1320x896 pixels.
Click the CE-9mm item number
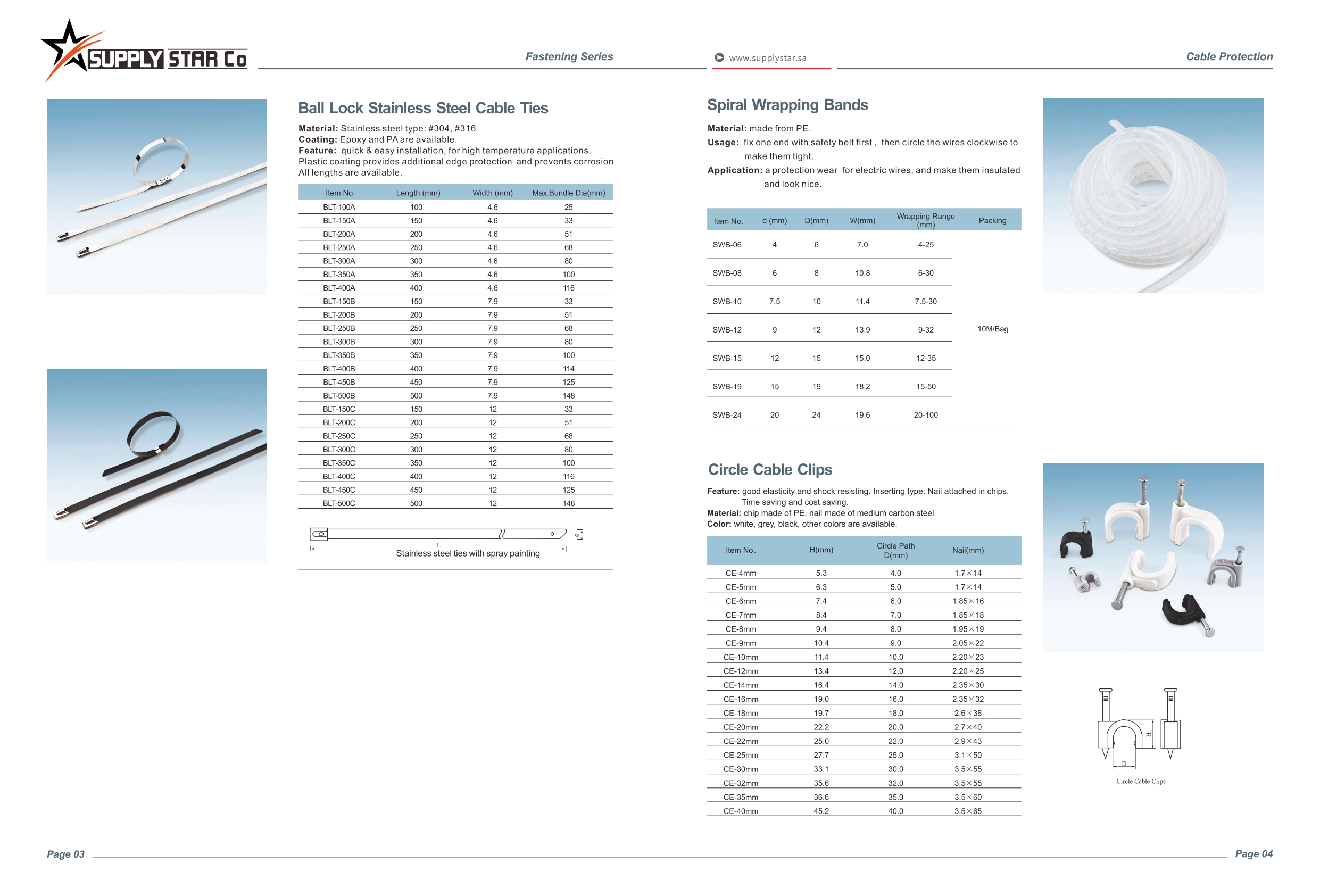pyautogui.click(x=741, y=643)
